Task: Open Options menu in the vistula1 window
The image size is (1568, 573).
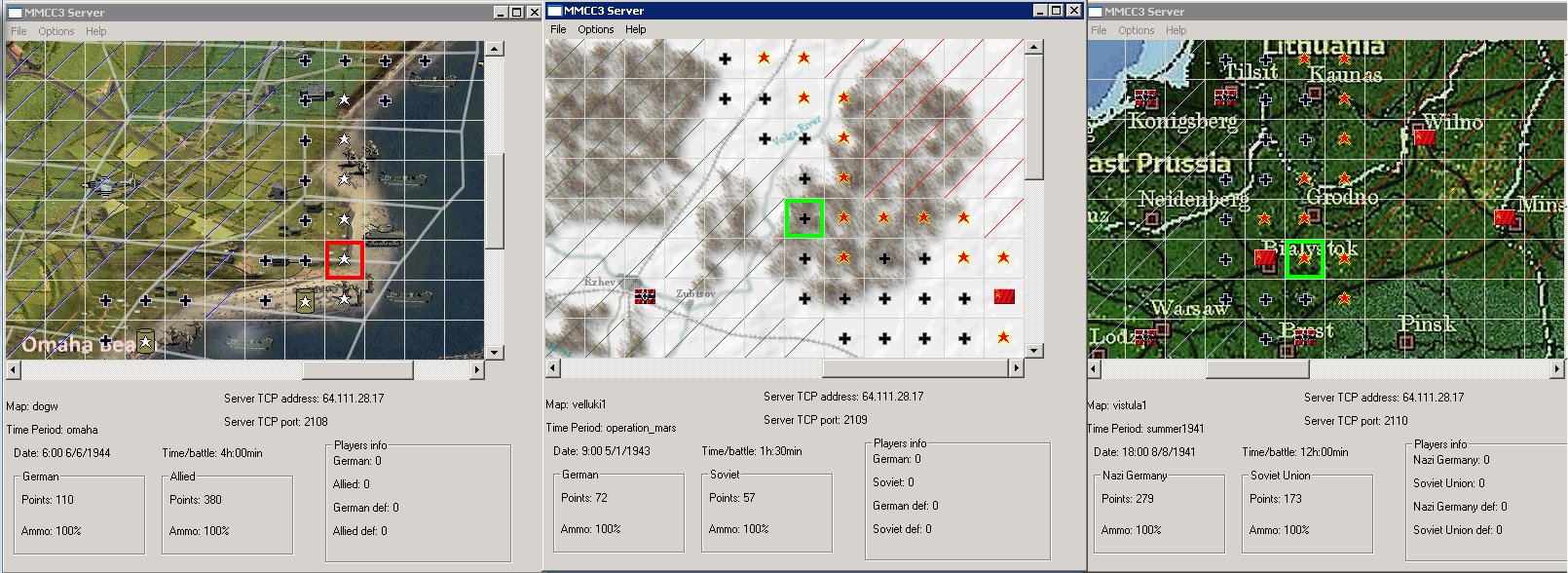Action: (x=1137, y=30)
